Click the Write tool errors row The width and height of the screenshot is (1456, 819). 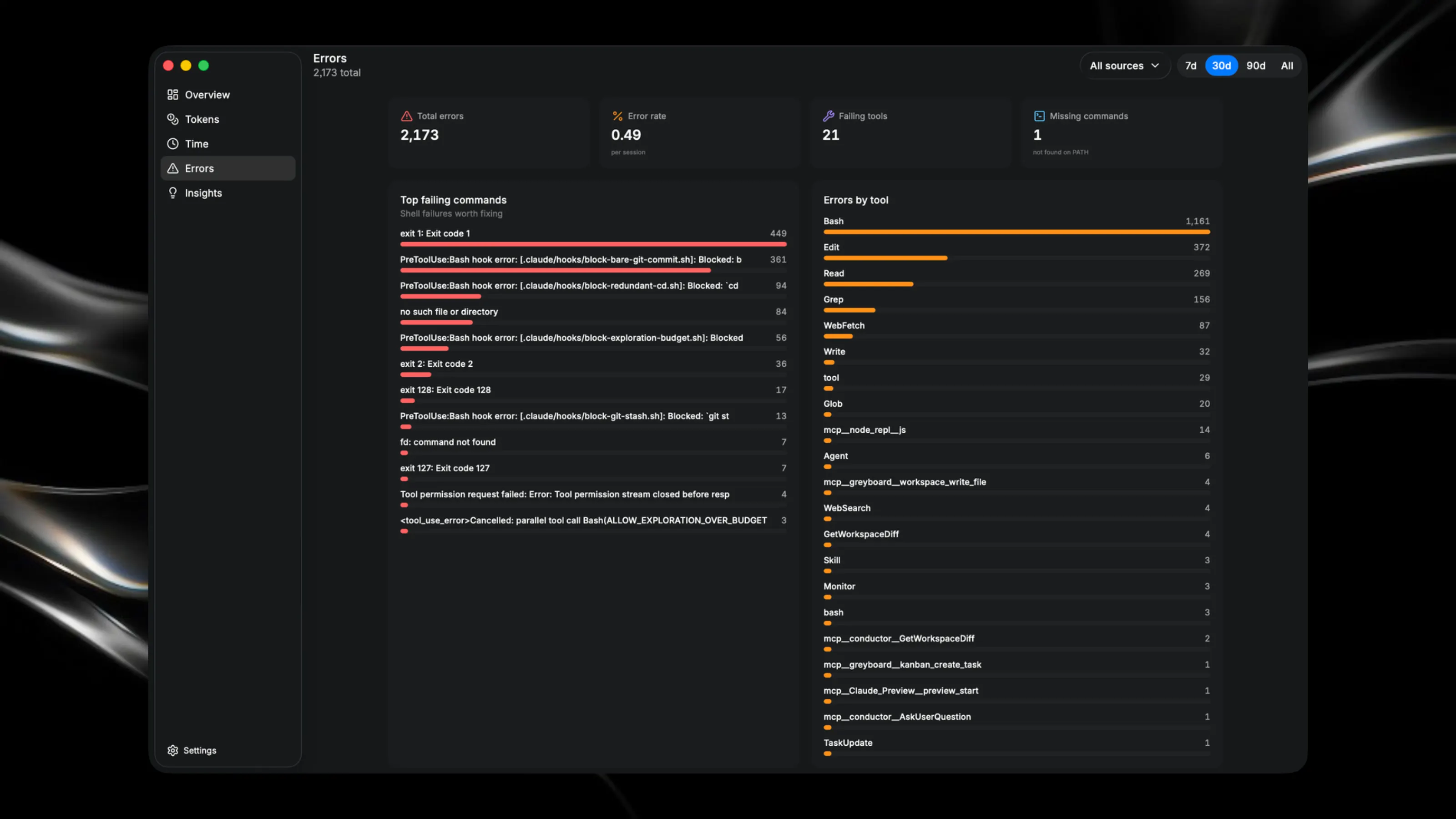1016,355
